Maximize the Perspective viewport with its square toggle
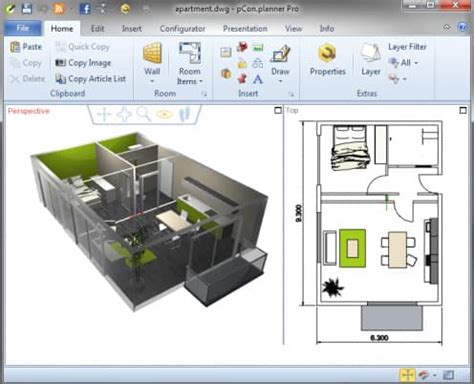This screenshot has width=474, height=384. click(x=278, y=110)
